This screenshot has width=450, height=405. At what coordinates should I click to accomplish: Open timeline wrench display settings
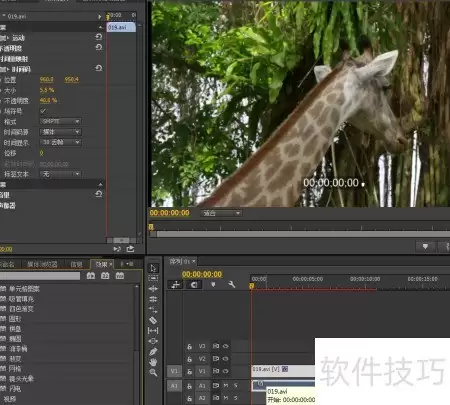pos(231,284)
